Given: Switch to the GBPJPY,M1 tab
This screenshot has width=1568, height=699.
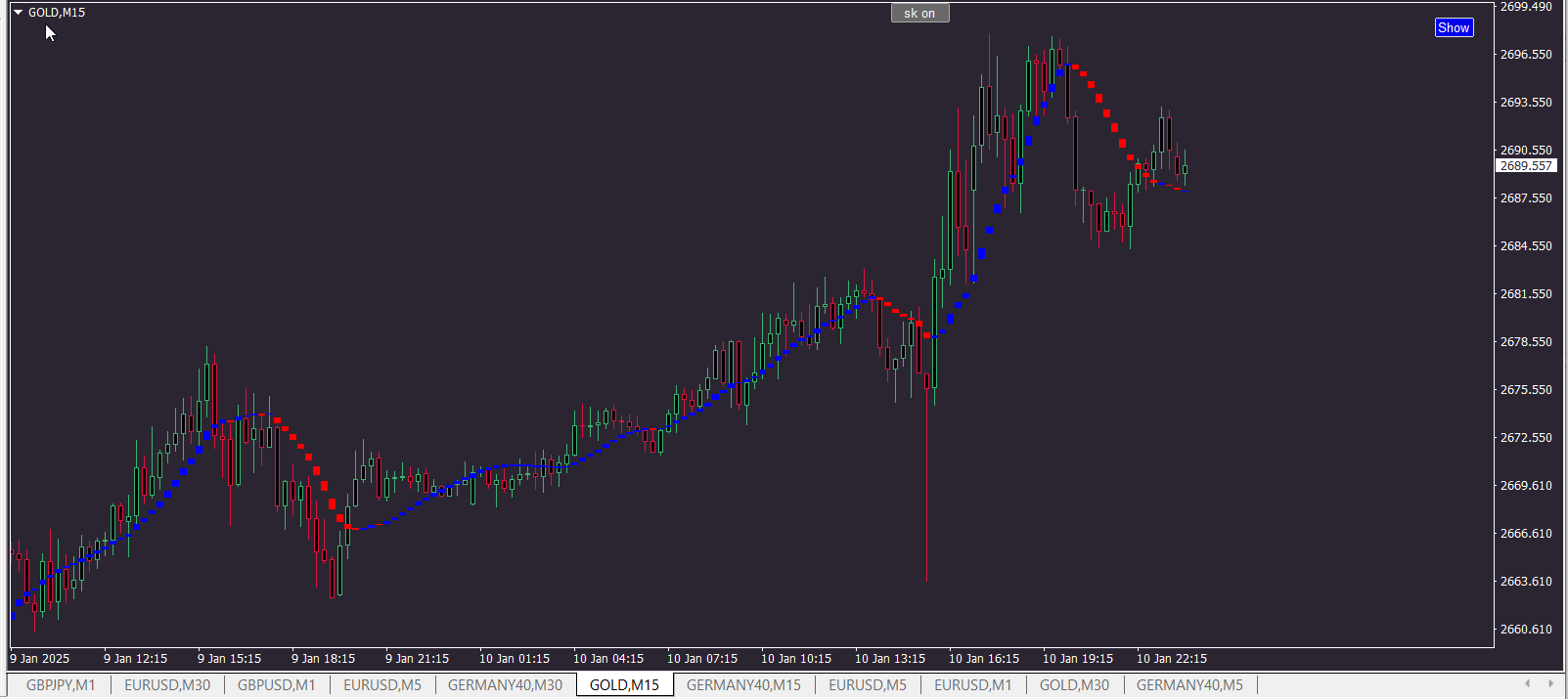Looking at the screenshot, I should (61, 685).
